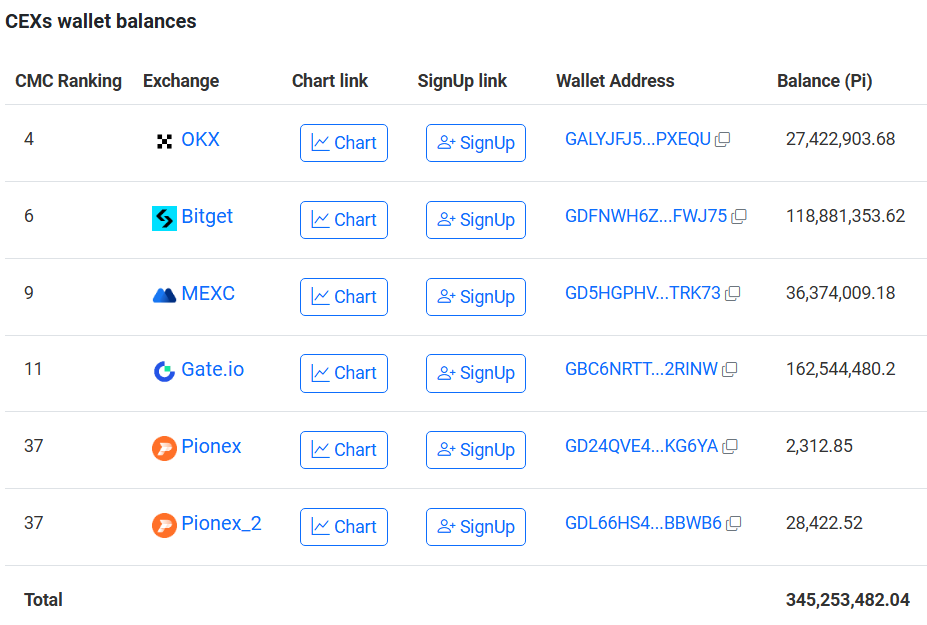Click the CMC Ranking column header
Viewport: 927px width, 625px height.
coord(68,81)
